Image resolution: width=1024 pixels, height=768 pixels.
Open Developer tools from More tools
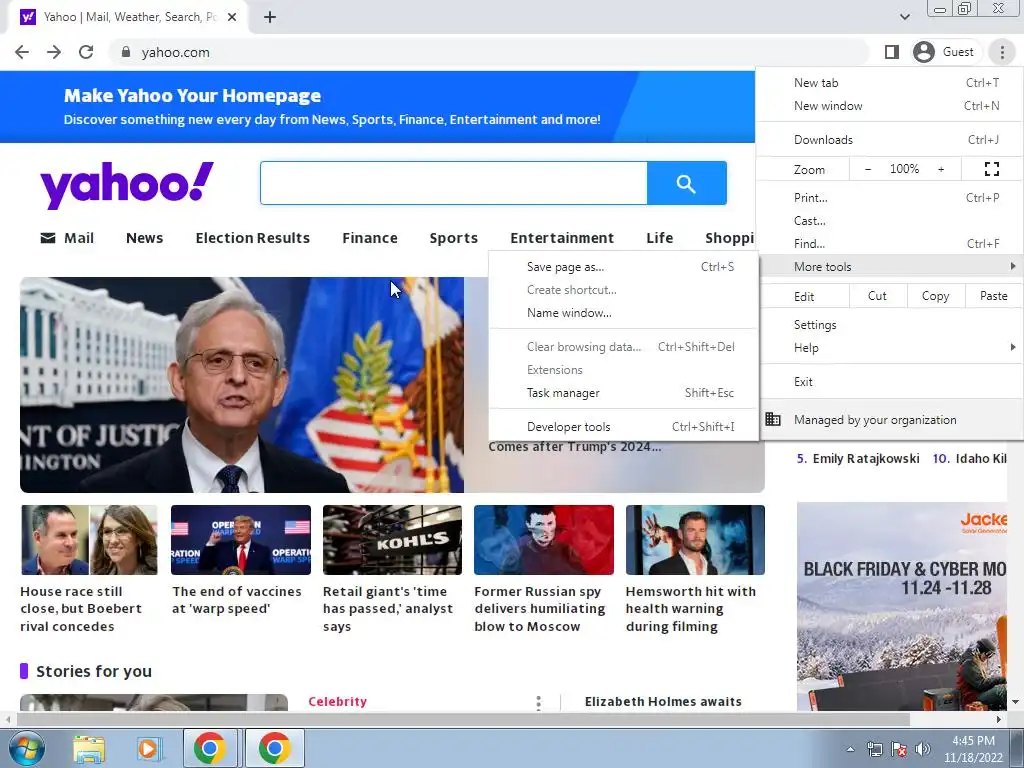(x=624, y=427)
